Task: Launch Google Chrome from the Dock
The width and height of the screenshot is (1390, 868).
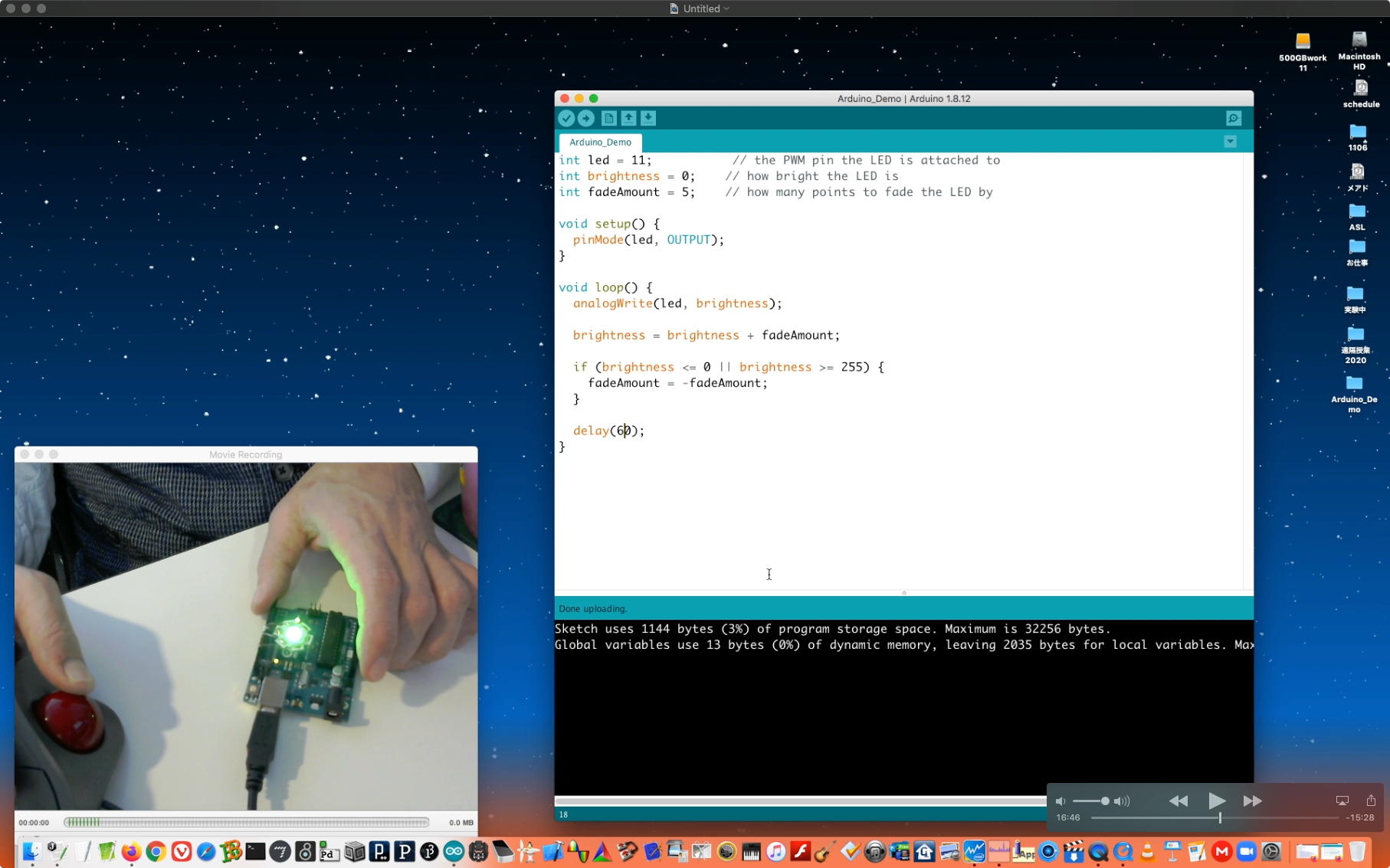Action: [x=156, y=851]
